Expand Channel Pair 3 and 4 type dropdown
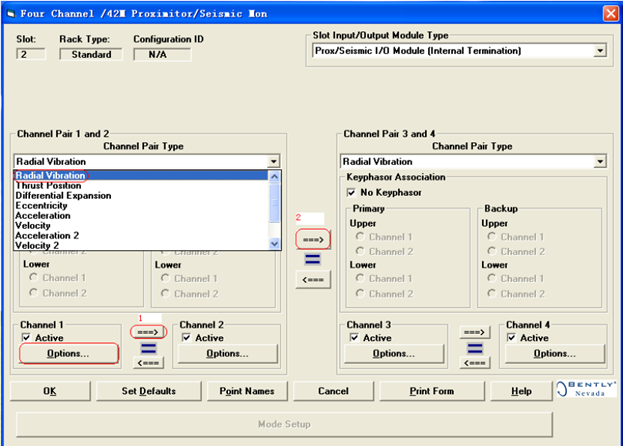This screenshot has width=623, height=446. (x=600, y=161)
